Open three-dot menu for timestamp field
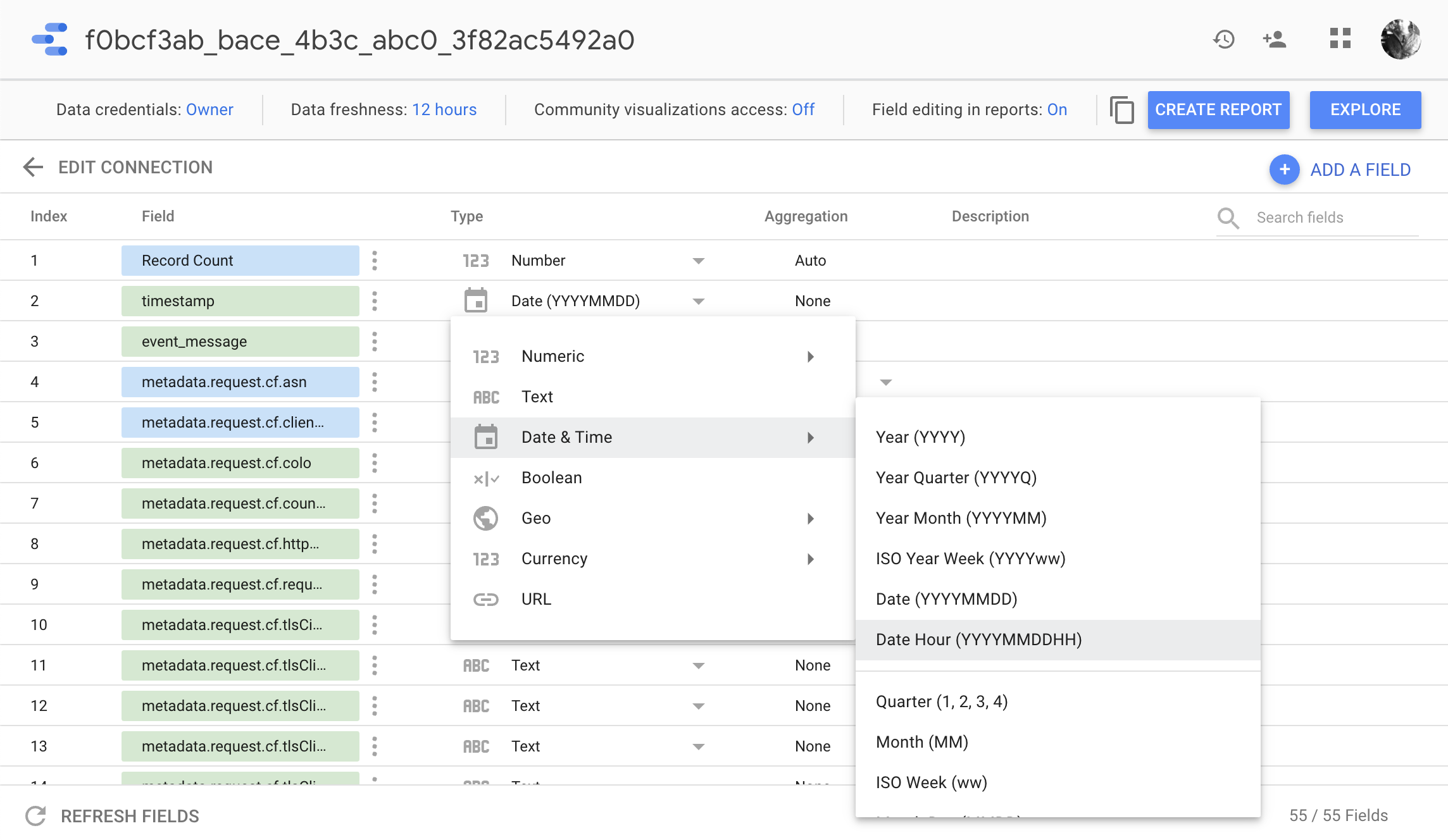 [375, 301]
